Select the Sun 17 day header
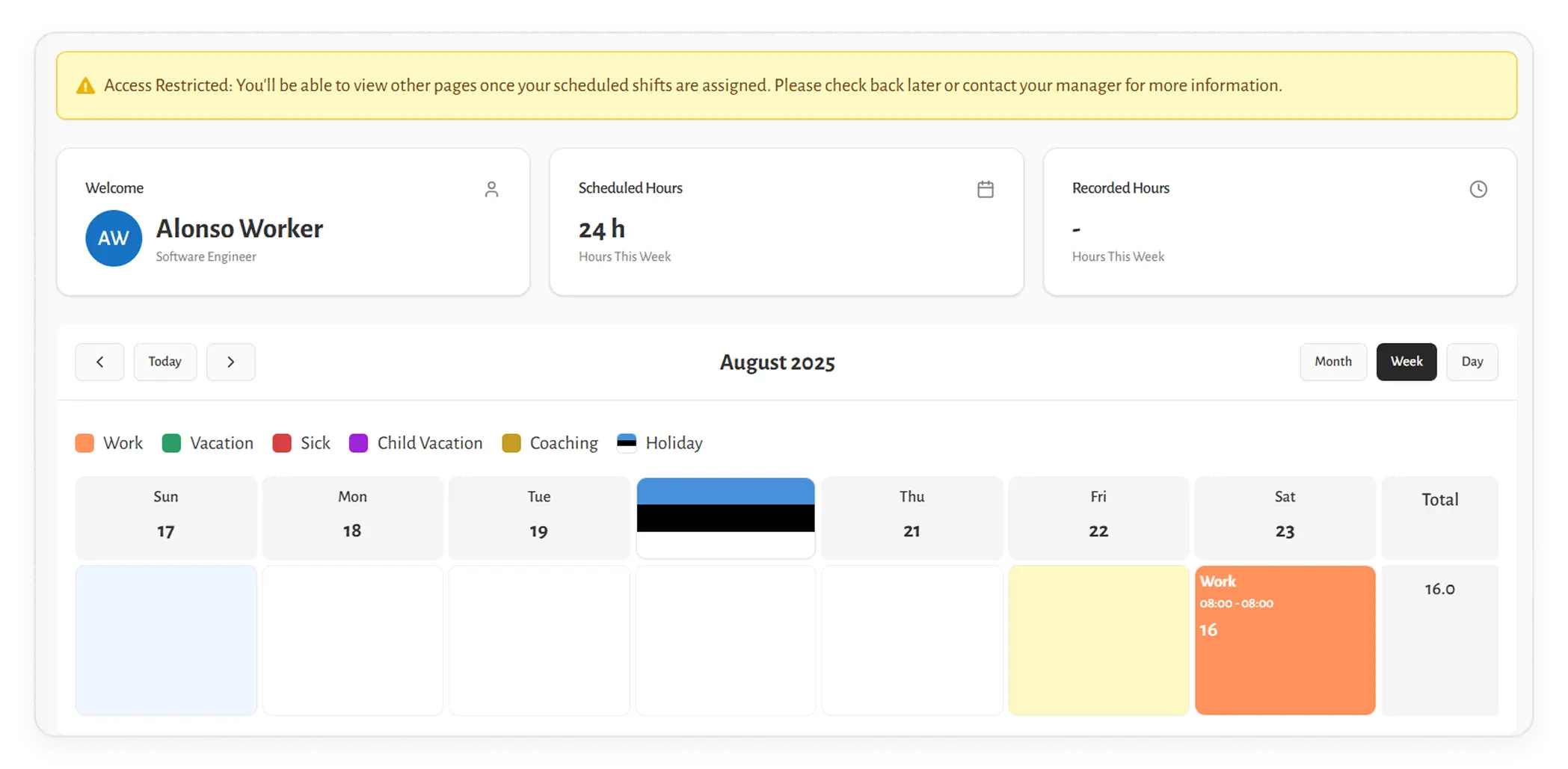 (166, 518)
